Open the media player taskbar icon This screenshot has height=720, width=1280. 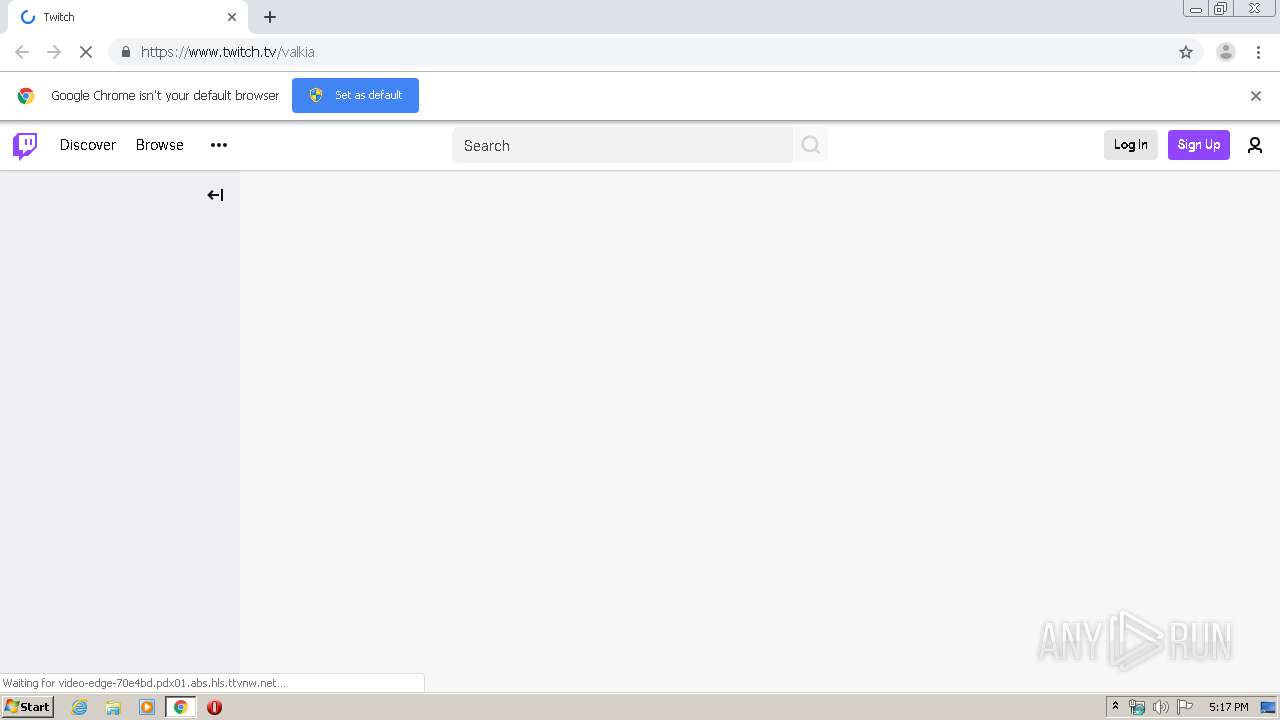147,707
